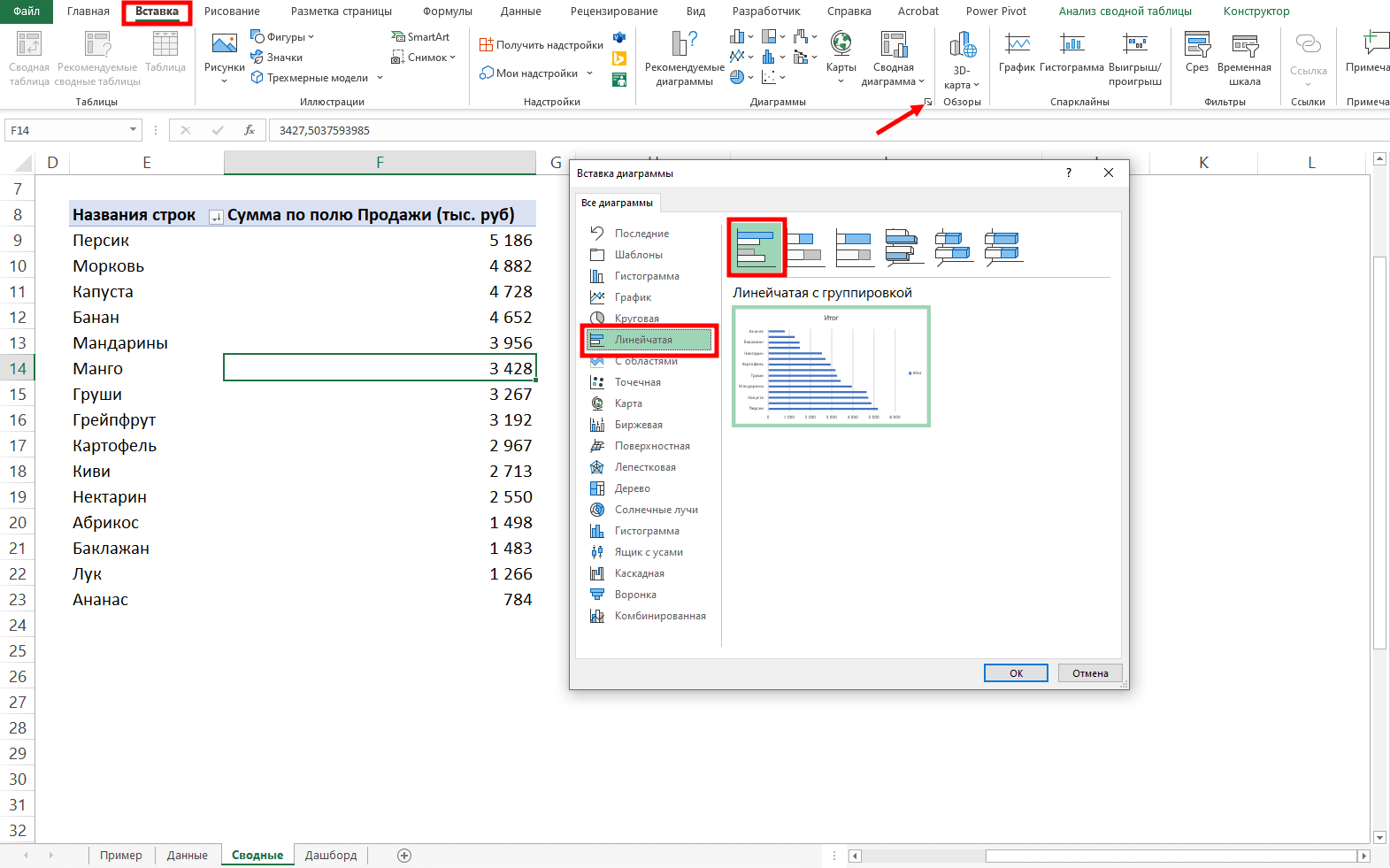The height and width of the screenshot is (868, 1390).
Task: Open the Shapes dropdown
Action: pyautogui.click(x=283, y=37)
